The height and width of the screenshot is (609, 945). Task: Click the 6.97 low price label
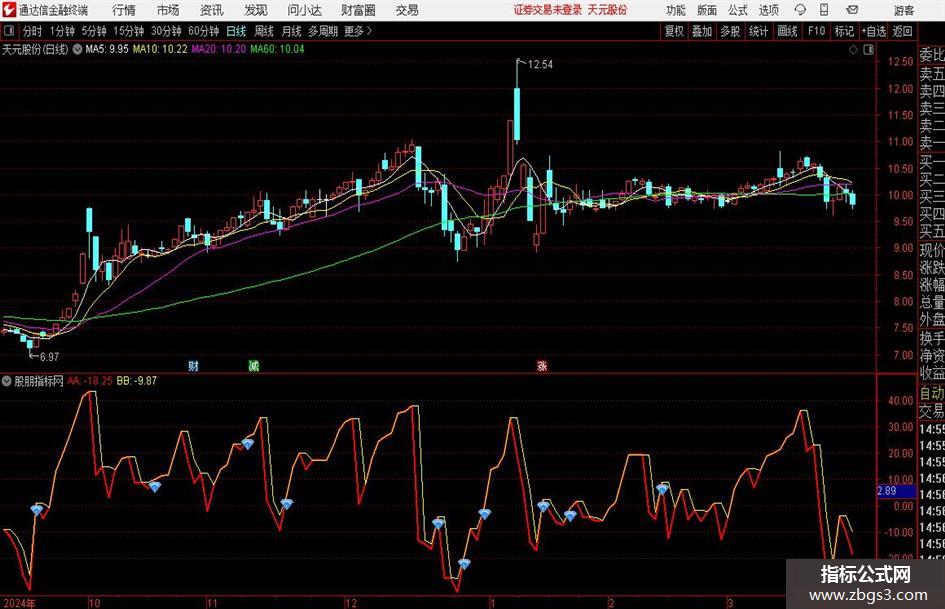(x=49, y=357)
